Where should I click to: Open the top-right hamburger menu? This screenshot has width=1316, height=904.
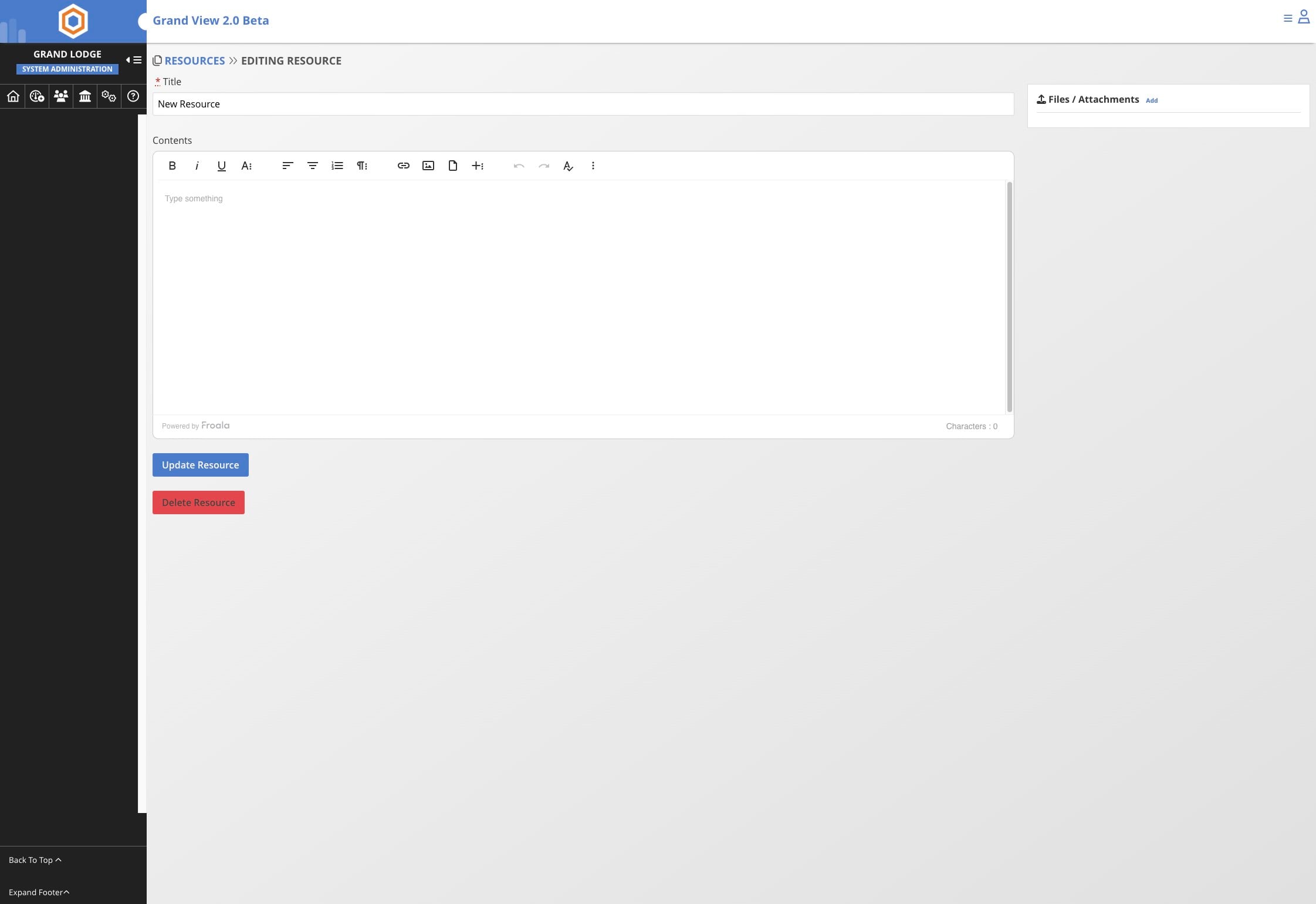pos(1288,18)
